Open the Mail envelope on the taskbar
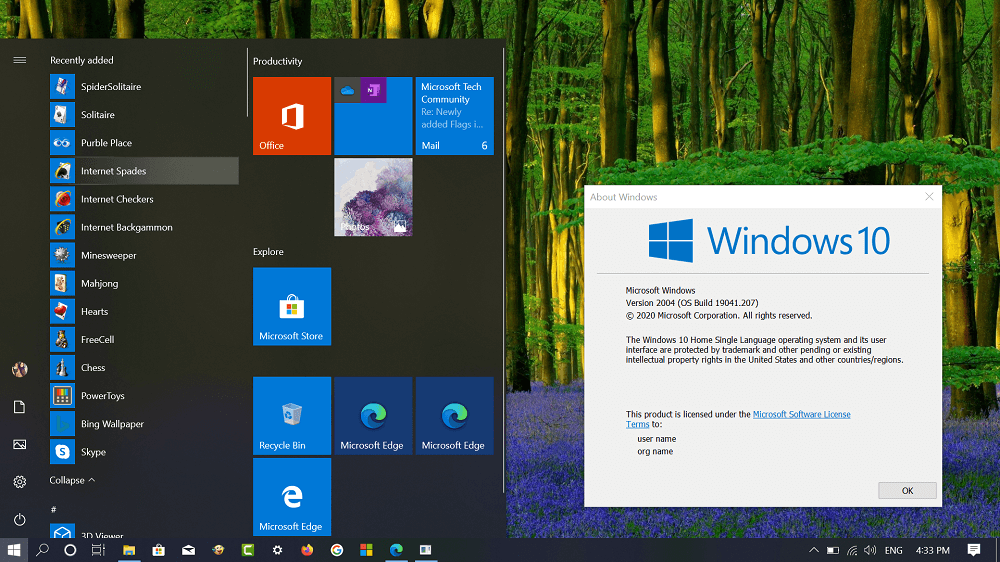Image resolution: width=1000 pixels, height=562 pixels. 188,549
